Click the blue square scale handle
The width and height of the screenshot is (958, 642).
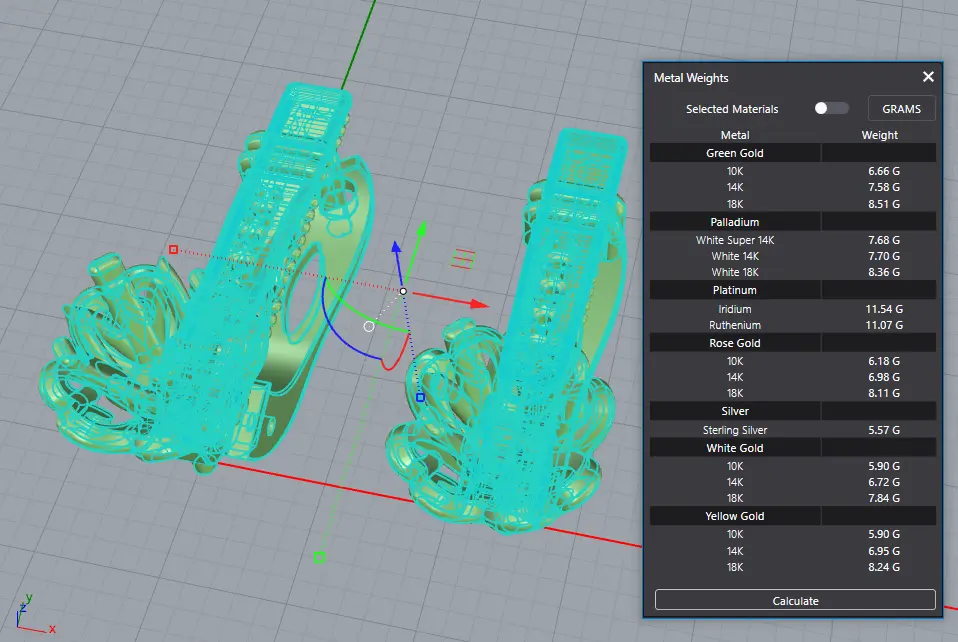(420, 398)
